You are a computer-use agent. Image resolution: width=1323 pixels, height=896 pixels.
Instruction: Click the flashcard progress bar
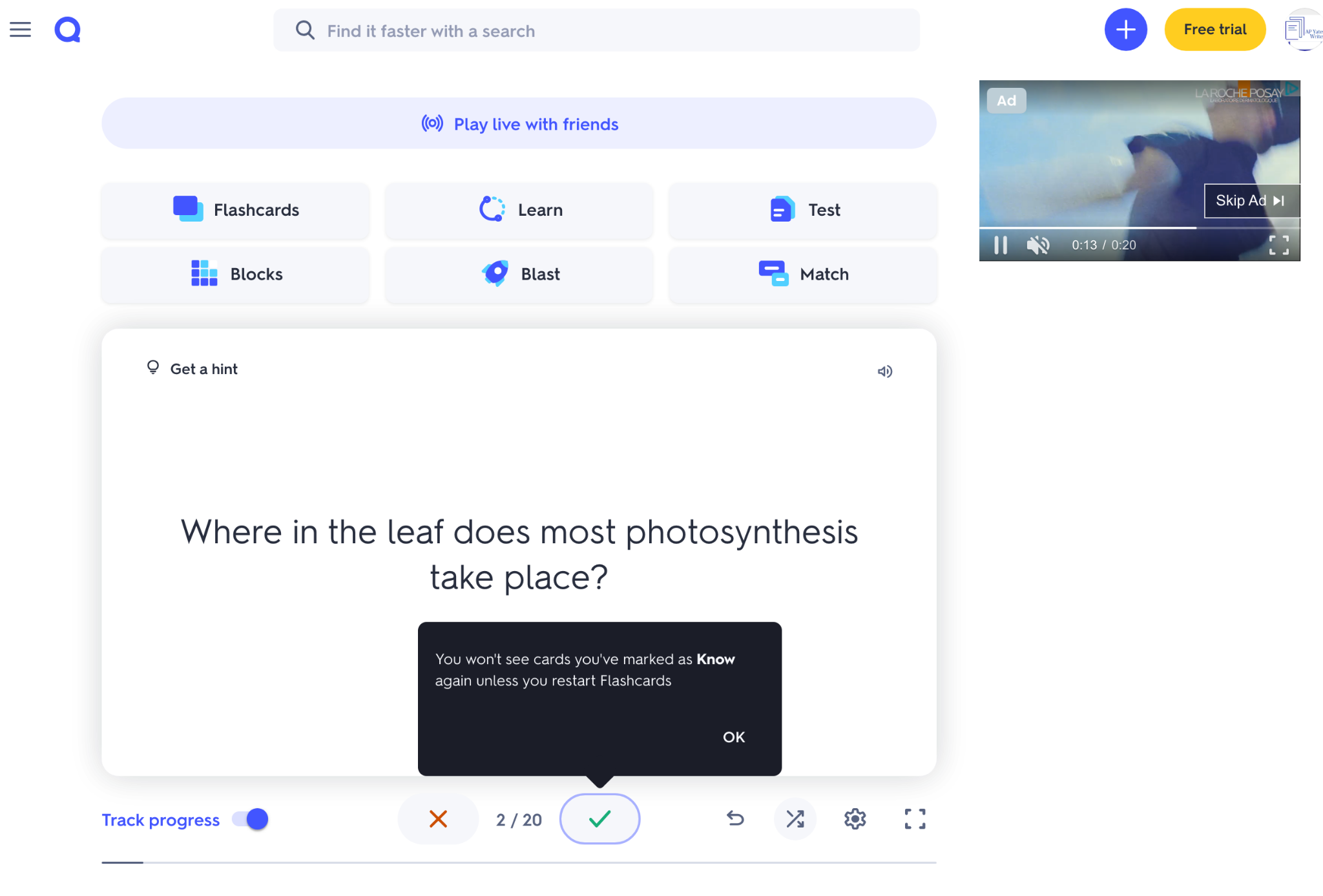[519, 862]
